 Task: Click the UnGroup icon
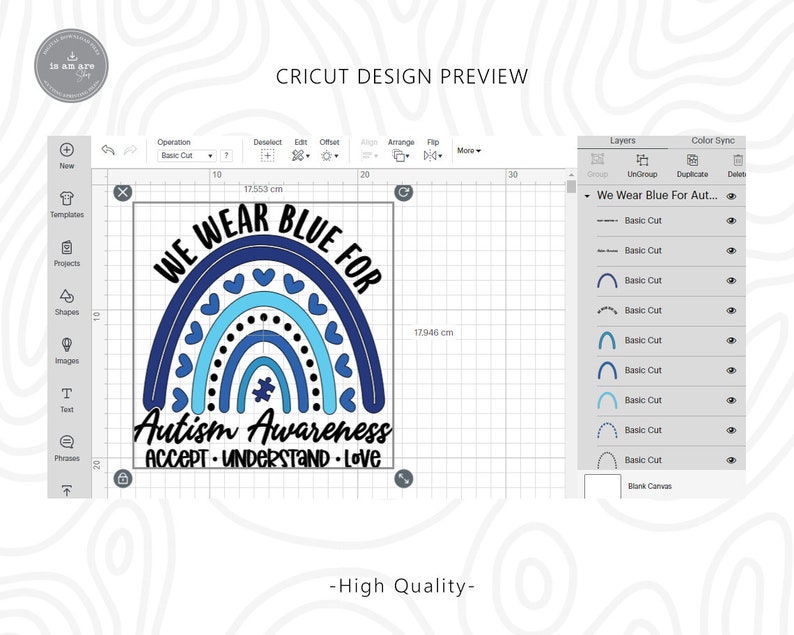(x=642, y=160)
